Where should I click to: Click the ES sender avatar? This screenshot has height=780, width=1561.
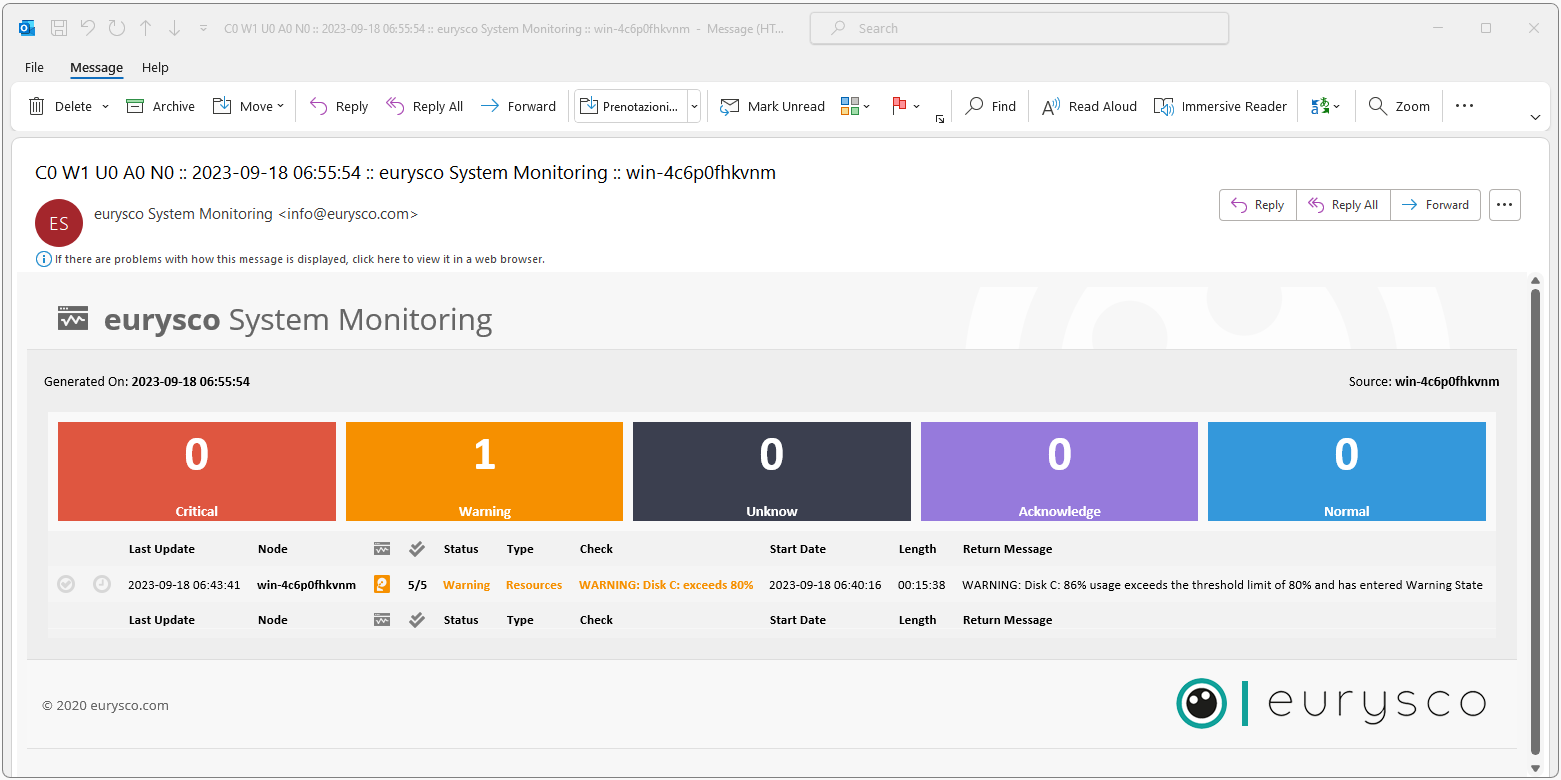(x=59, y=223)
